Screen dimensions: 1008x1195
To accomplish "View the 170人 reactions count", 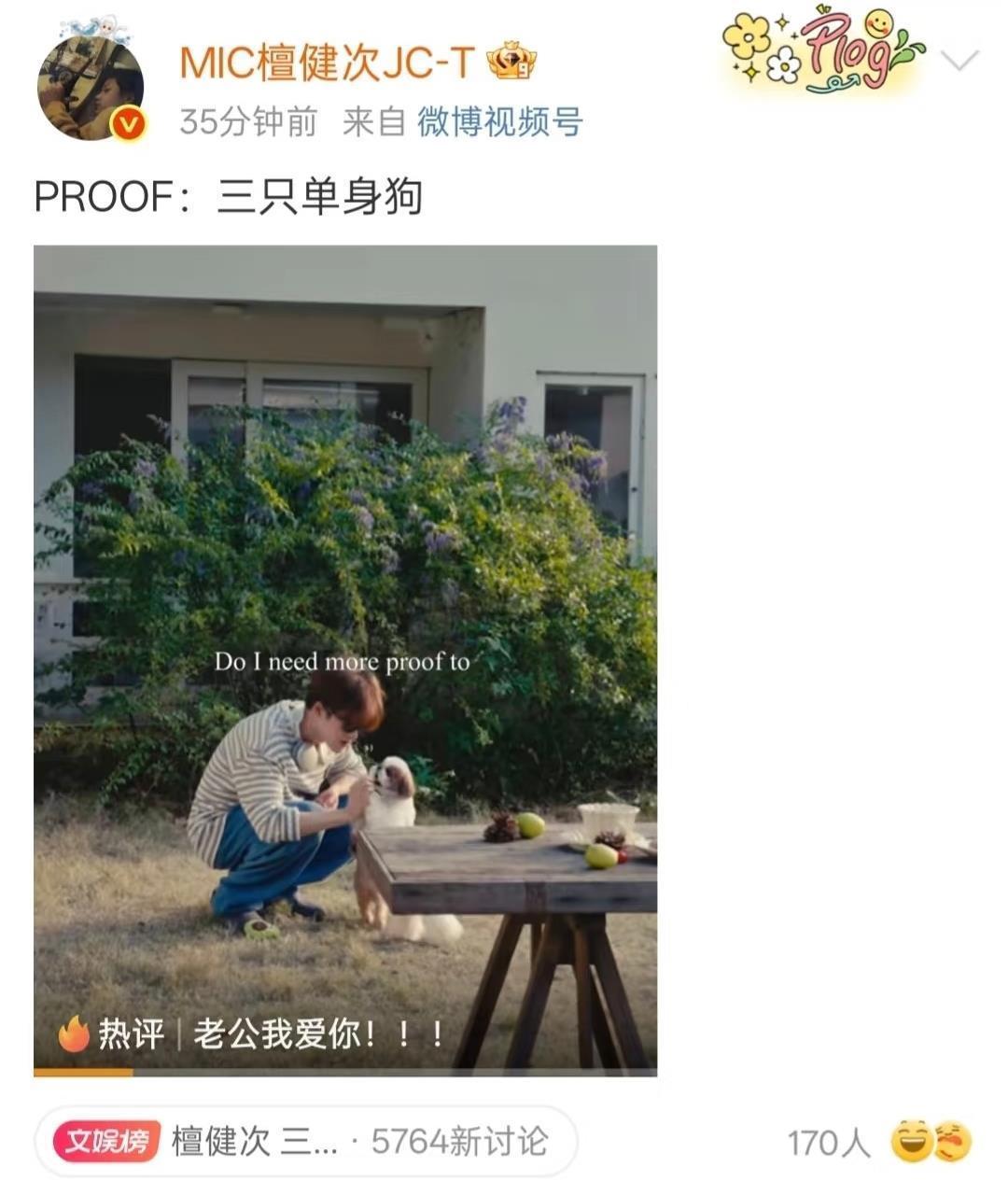I will 829,1143.
